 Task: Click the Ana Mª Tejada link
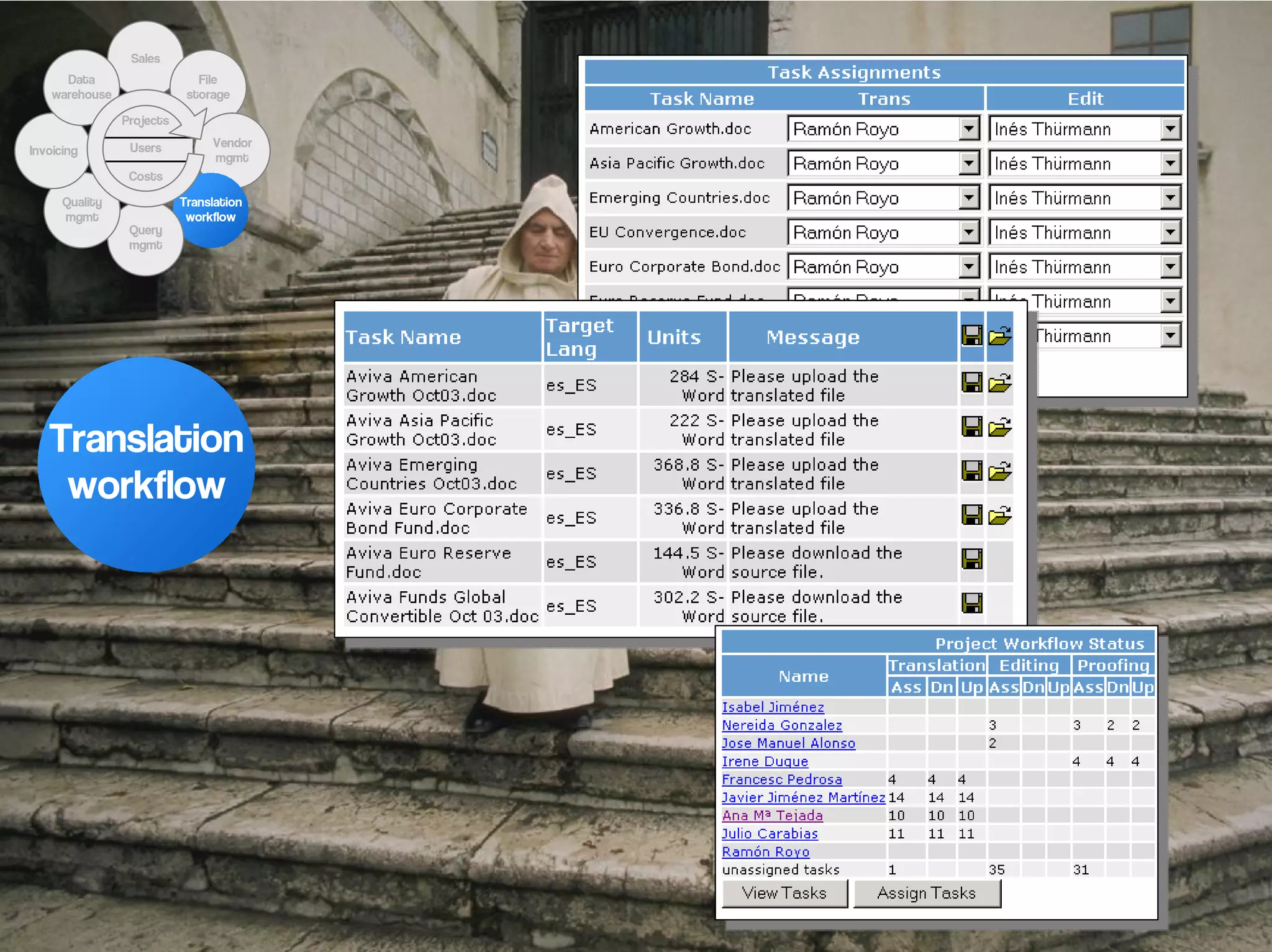[772, 815]
